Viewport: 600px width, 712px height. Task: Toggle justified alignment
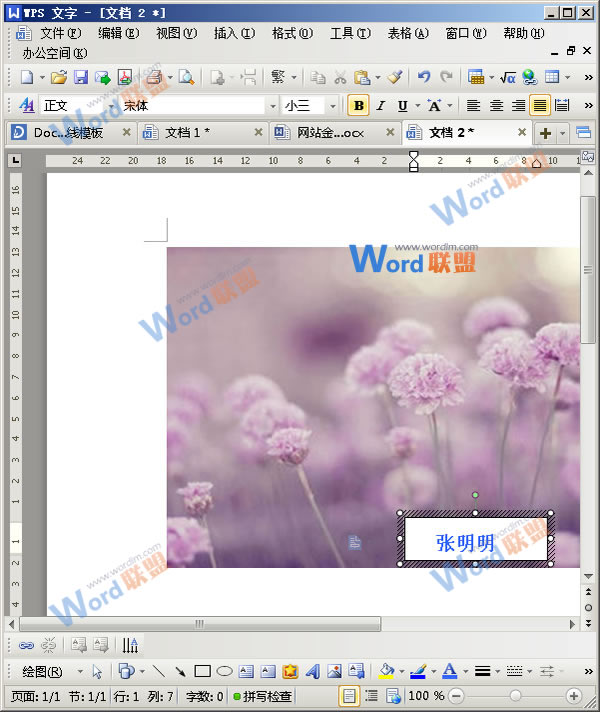click(540, 106)
